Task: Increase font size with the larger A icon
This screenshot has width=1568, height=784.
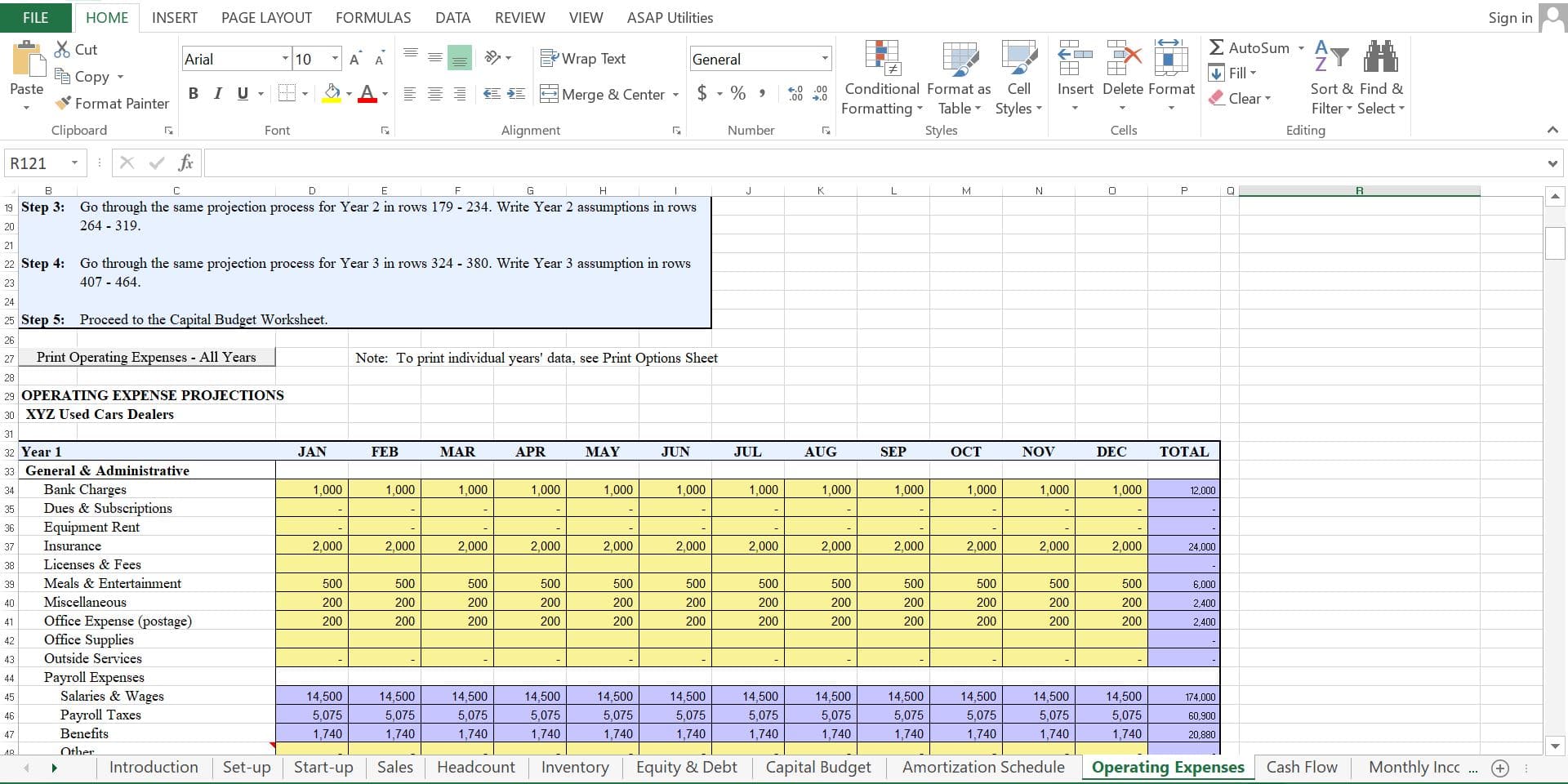Action: tap(354, 59)
